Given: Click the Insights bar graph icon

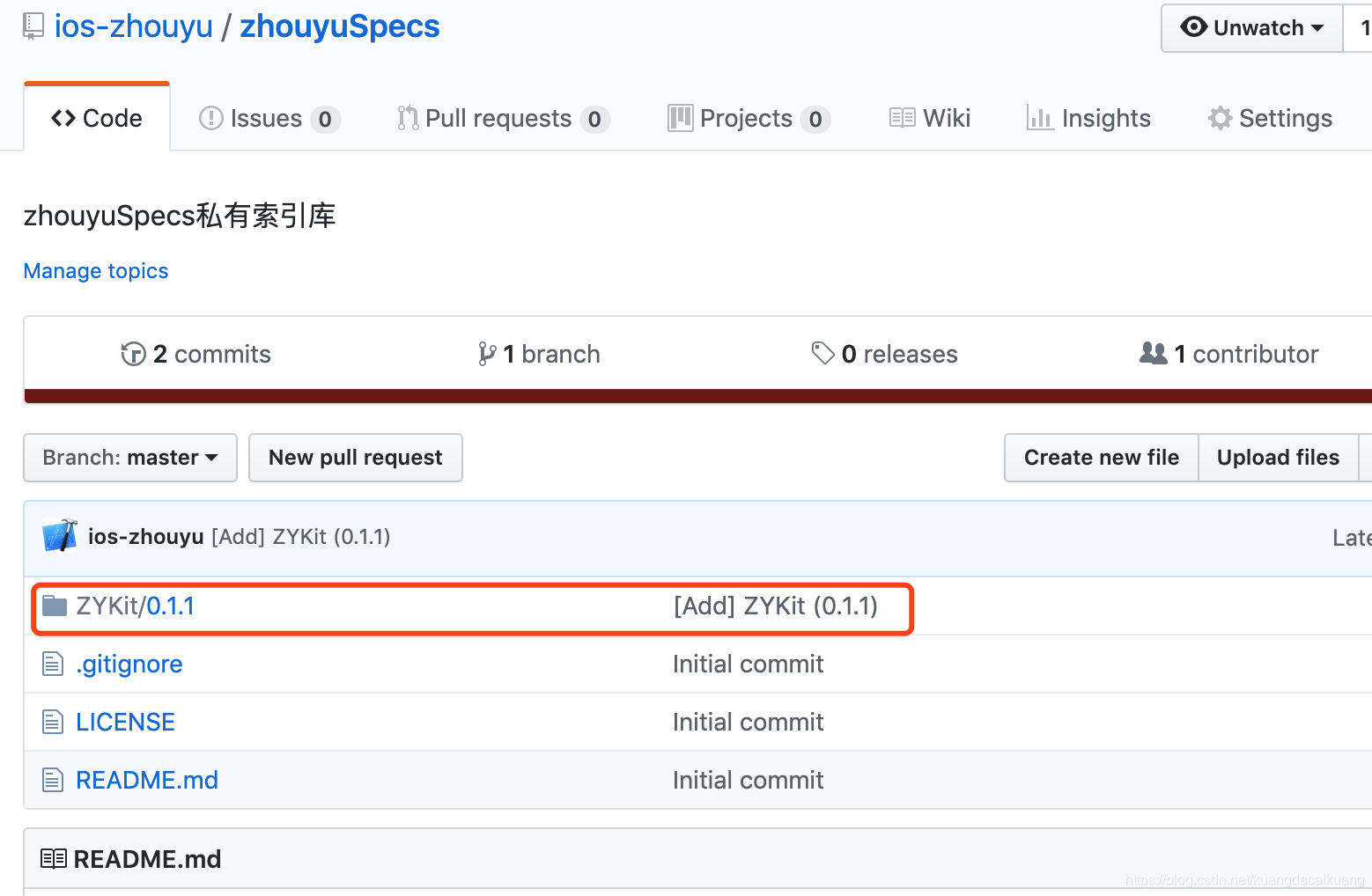Looking at the screenshot, I should coord(1040,118).
